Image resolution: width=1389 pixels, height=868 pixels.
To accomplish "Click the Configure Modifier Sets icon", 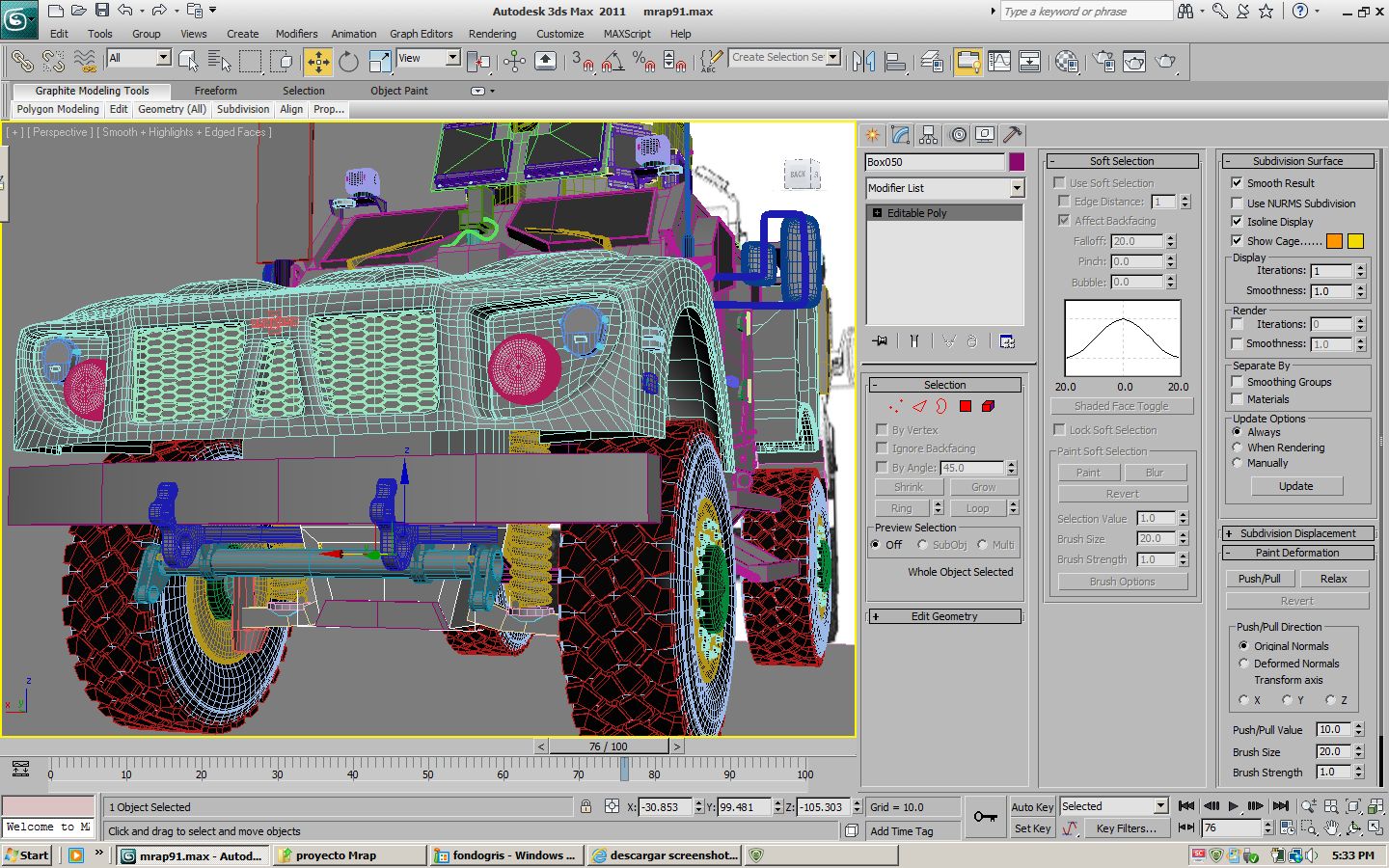I will [1007, 341].
